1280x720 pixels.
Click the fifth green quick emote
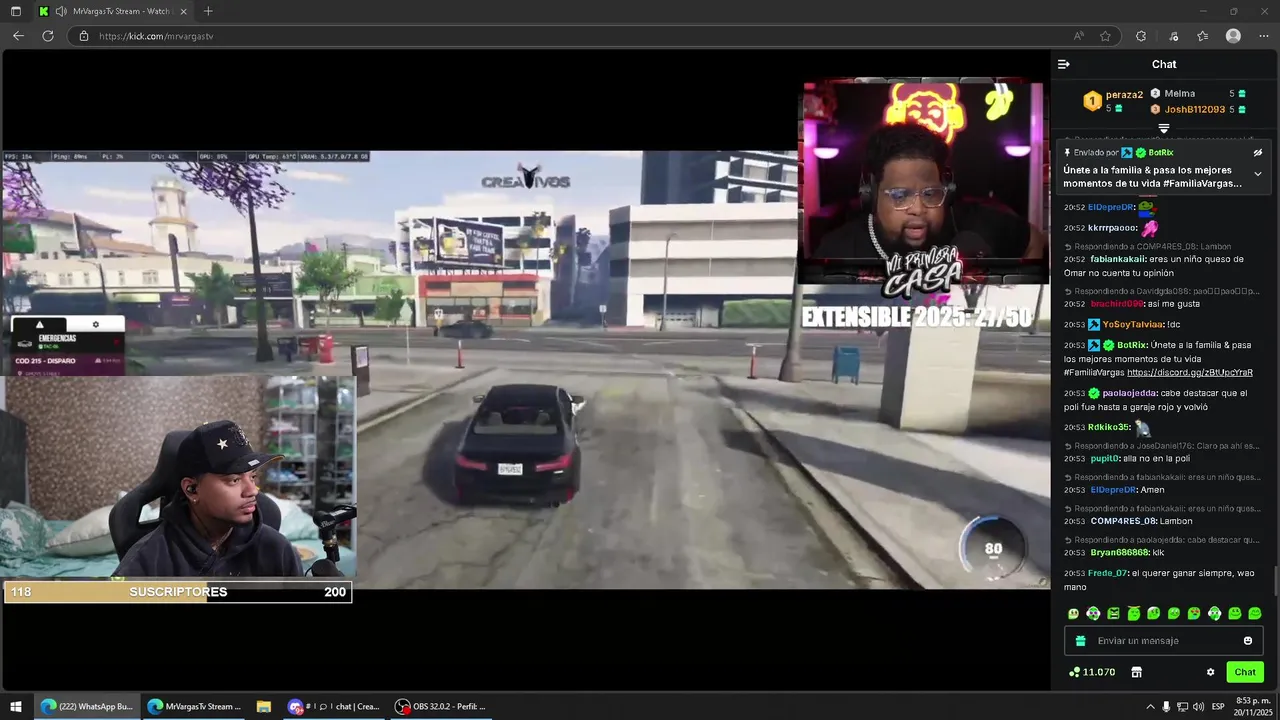tap(1153, 613)
